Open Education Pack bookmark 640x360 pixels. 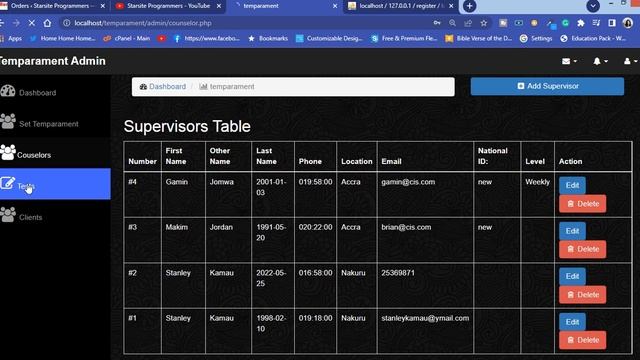tap(593, 38)
